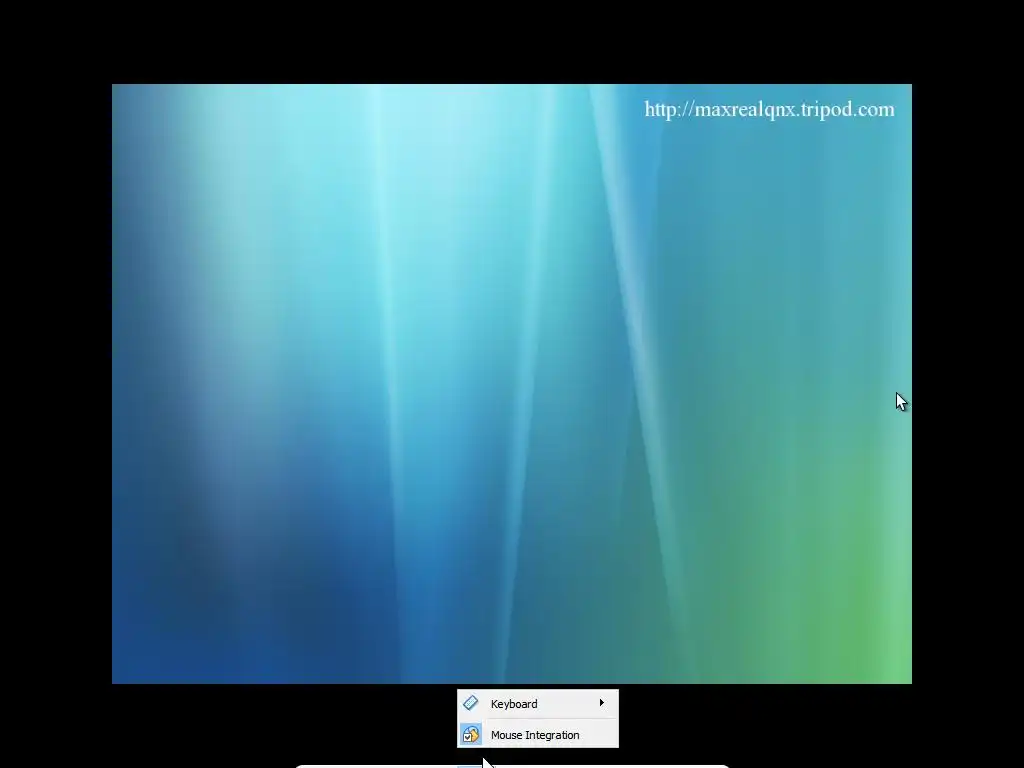The width and height of the screenshot is (1024, 768).
Task: Expand the Keyboard submenu arrow
Action: tap(601, 703)
